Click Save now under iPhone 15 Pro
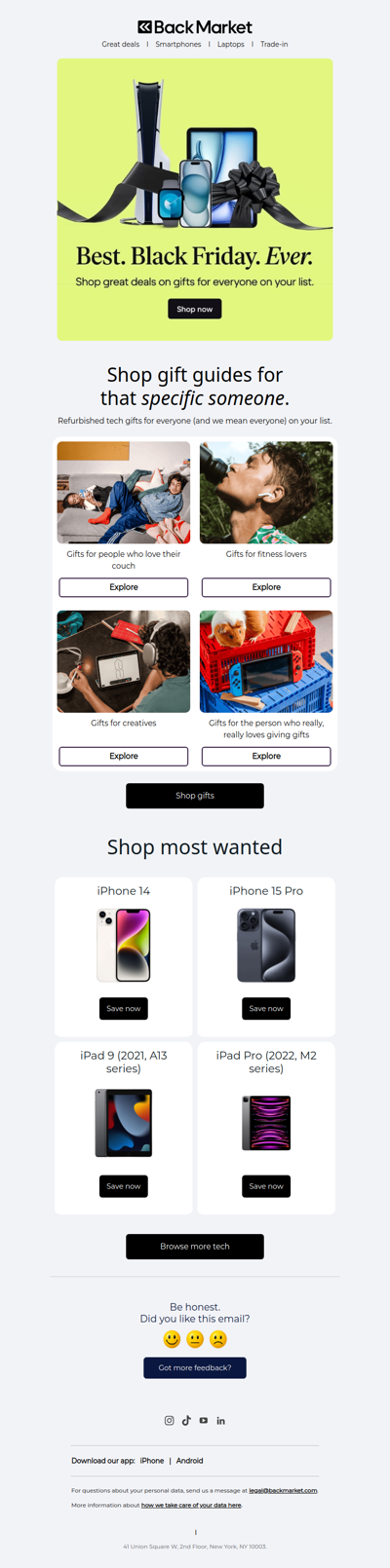This screenshot has width=390, height=1568. (x=266, y=1009)
